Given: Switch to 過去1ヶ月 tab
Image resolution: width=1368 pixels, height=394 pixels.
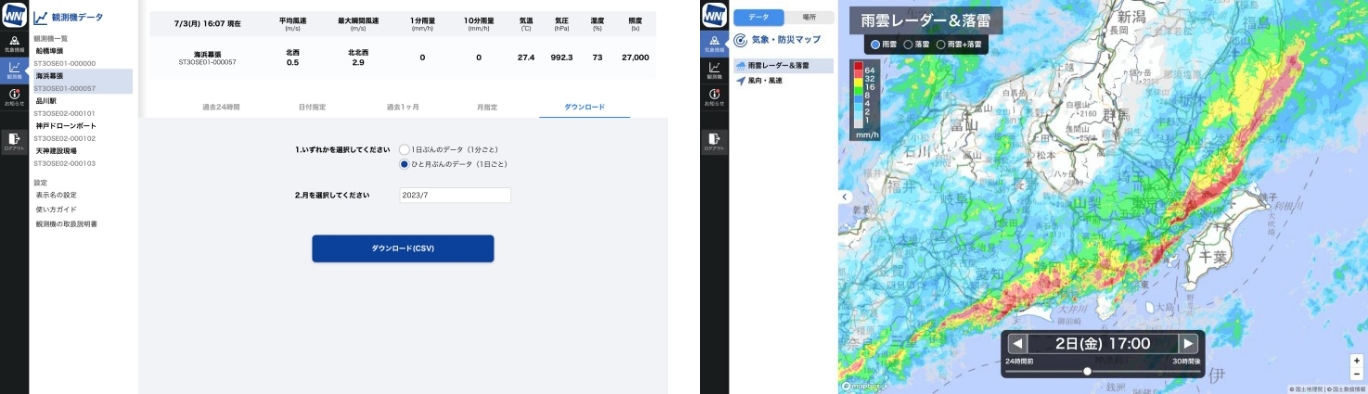Looking at the screenshot, I should 403,106.
